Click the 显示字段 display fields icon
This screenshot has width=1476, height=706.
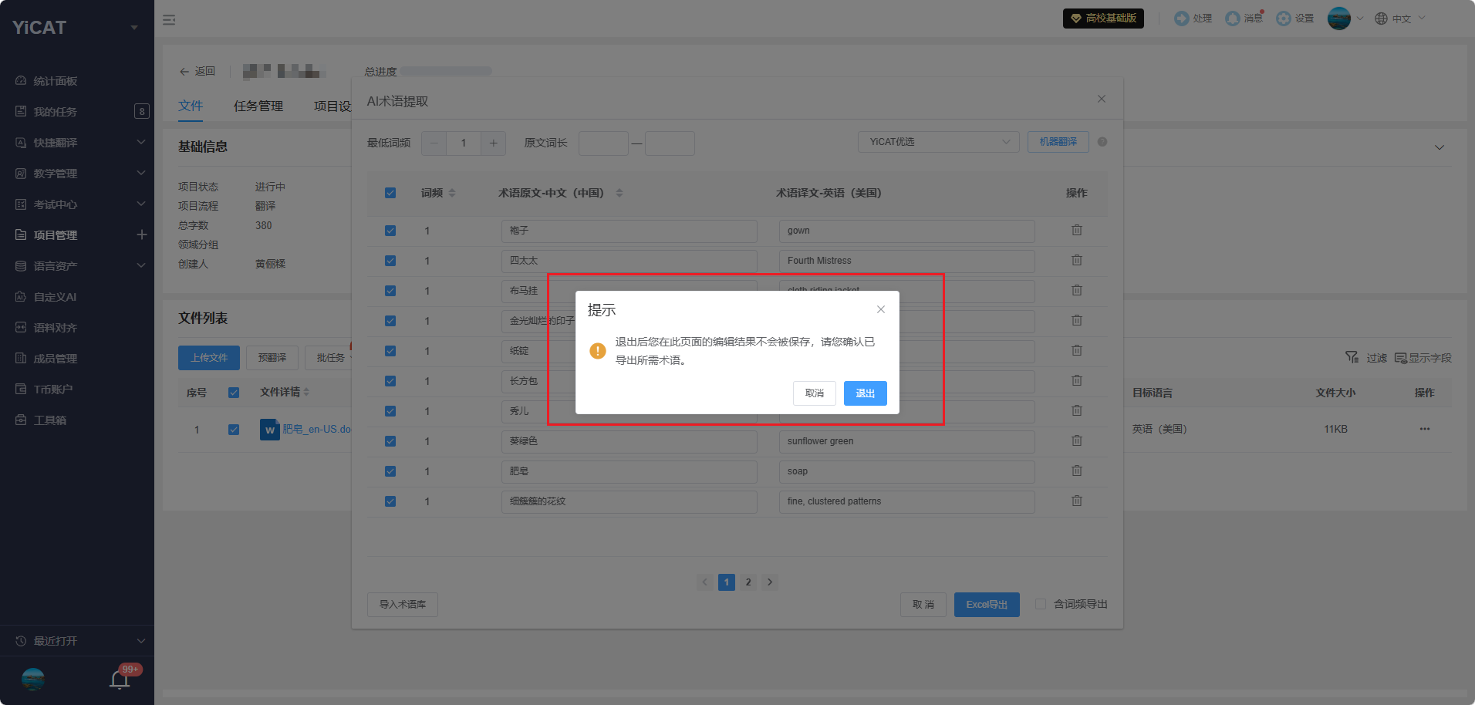point(1401,357)
